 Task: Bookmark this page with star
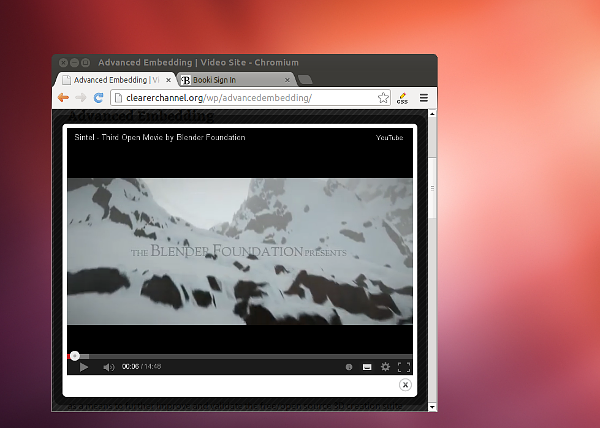point(383,98)
